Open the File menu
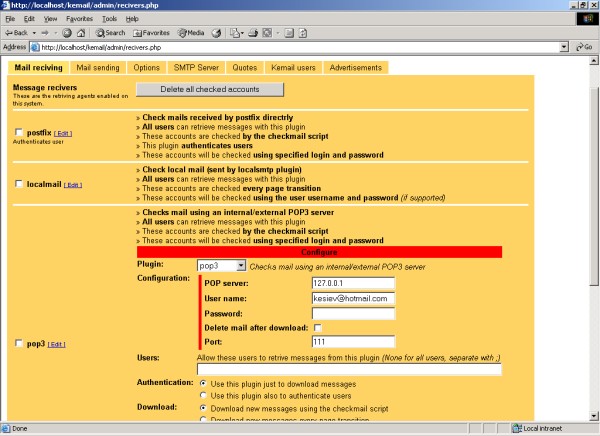The height and width of the screenshot is (436, 600). [x=10, y=19]
